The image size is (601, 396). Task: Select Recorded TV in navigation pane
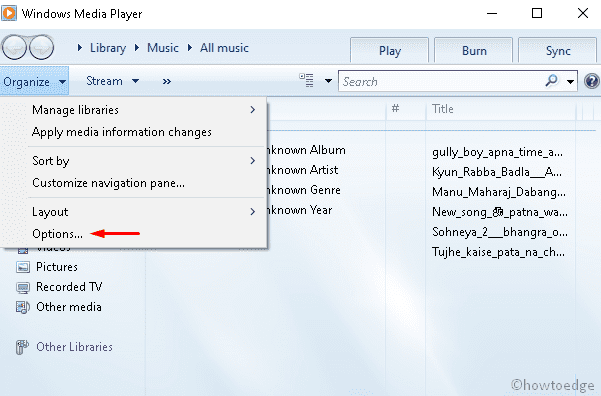pos(69,287)
